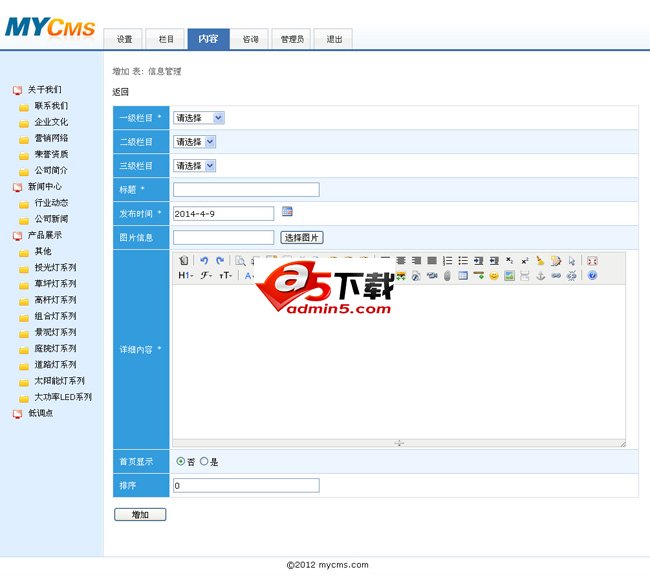Insert a horizontal rule in the editor
Image resolution: width=650 pixels, height=576 pixels.
tap(479, 275)
